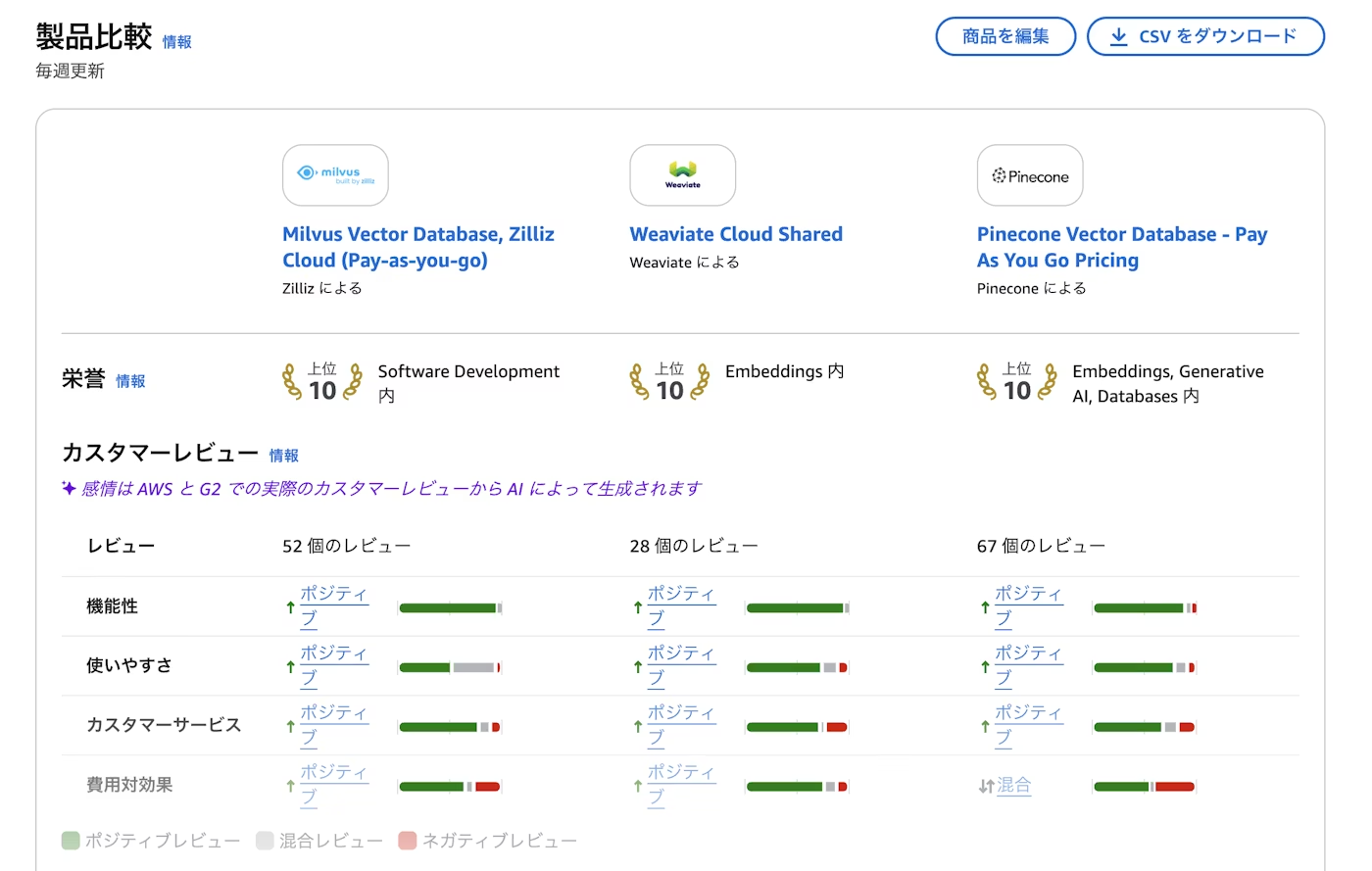Click the download icon on the CSV button
This screenshot has width=1372, height=871.
pos(1117,35)
